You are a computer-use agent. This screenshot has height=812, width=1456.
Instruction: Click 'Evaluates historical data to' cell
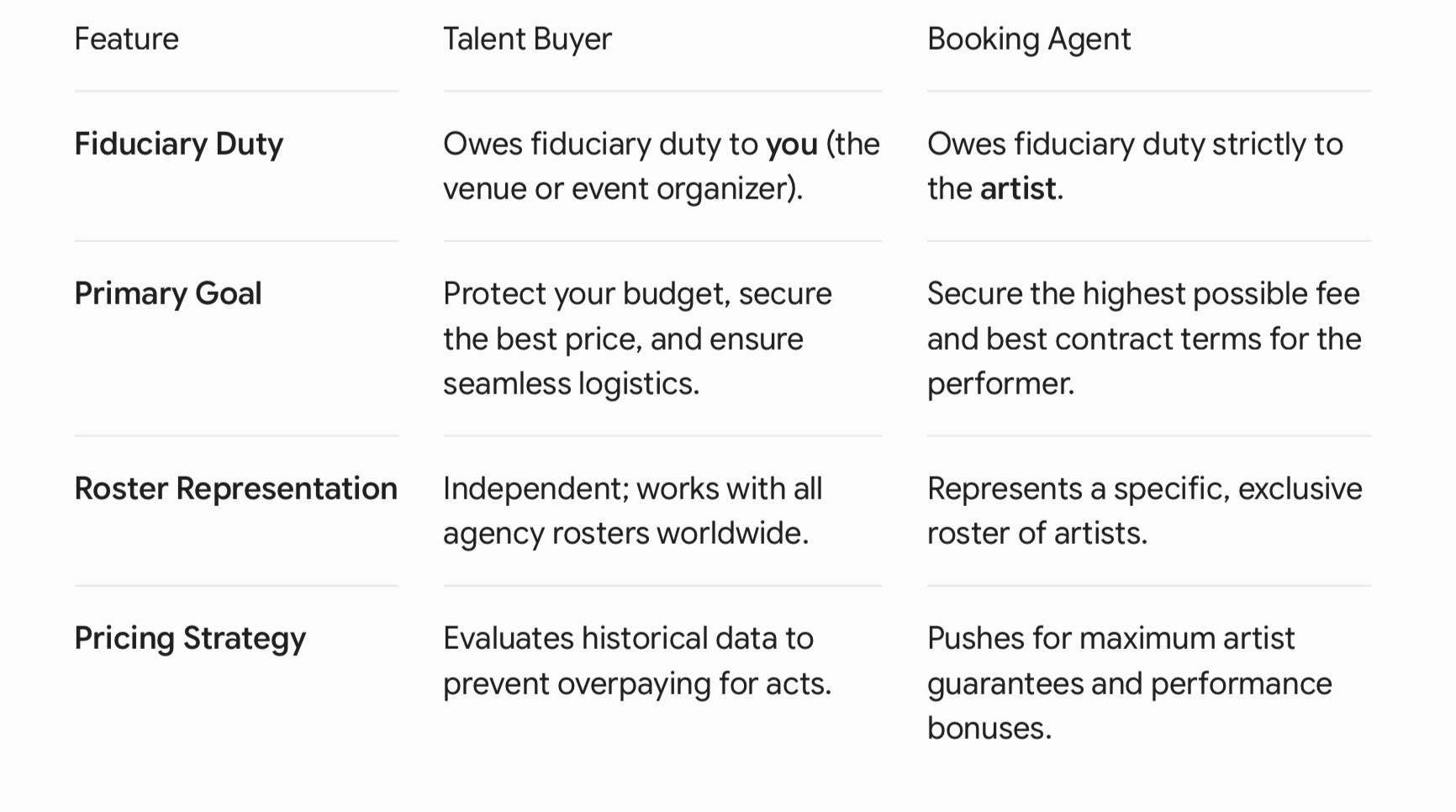[637, 661]
